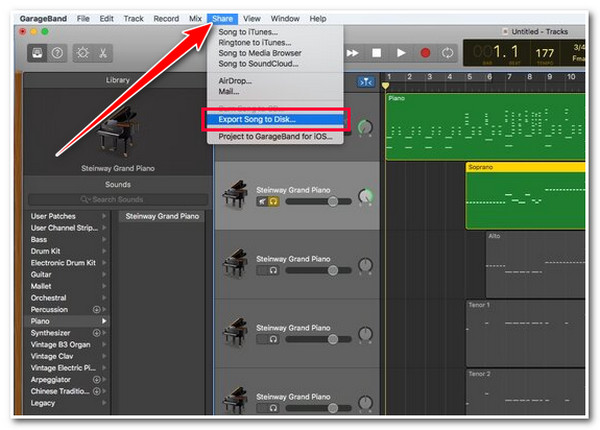Choose Song to iTunes menu entry
Viewport: 600px width, 430px height.
[x=275, y=32]
